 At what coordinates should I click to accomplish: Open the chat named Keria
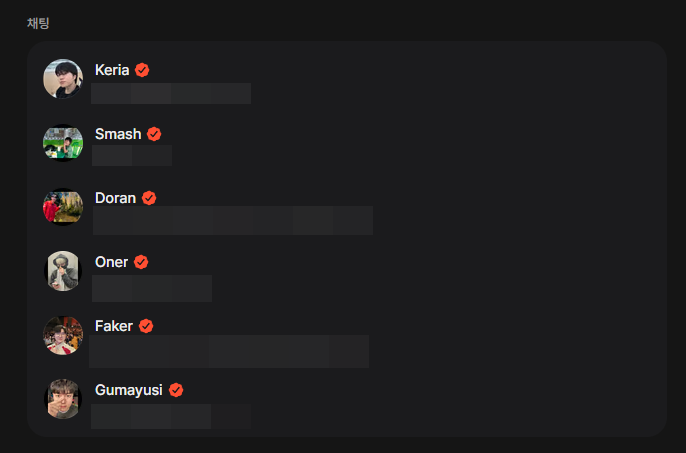112,70
